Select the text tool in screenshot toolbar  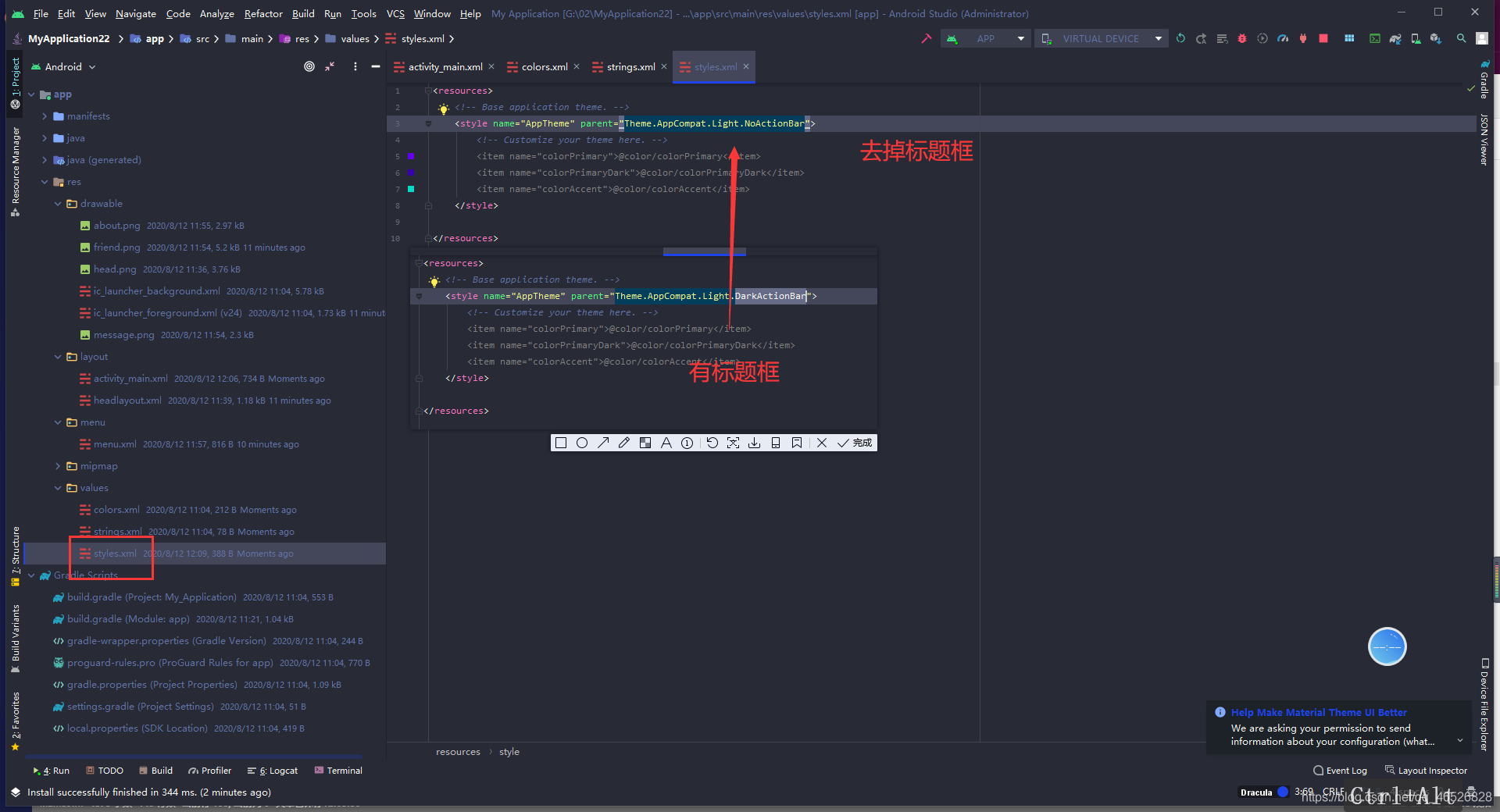pyautogui.click(x=666, y=443)
